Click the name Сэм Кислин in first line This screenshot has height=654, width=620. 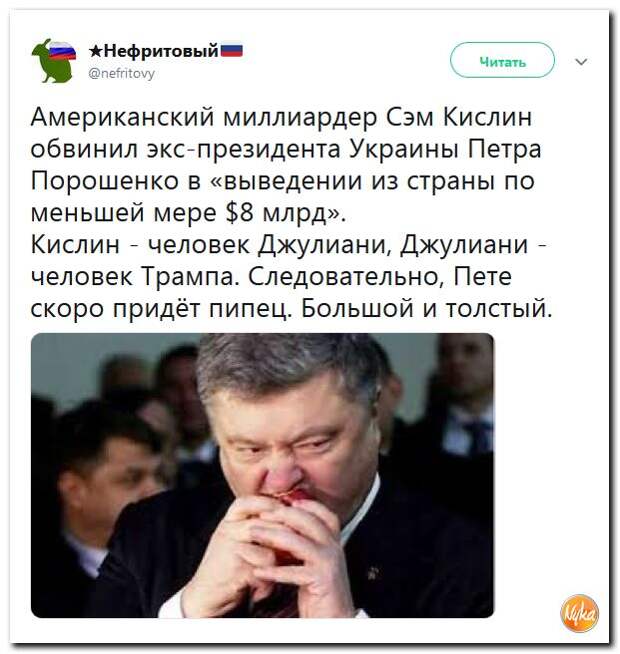459,117
